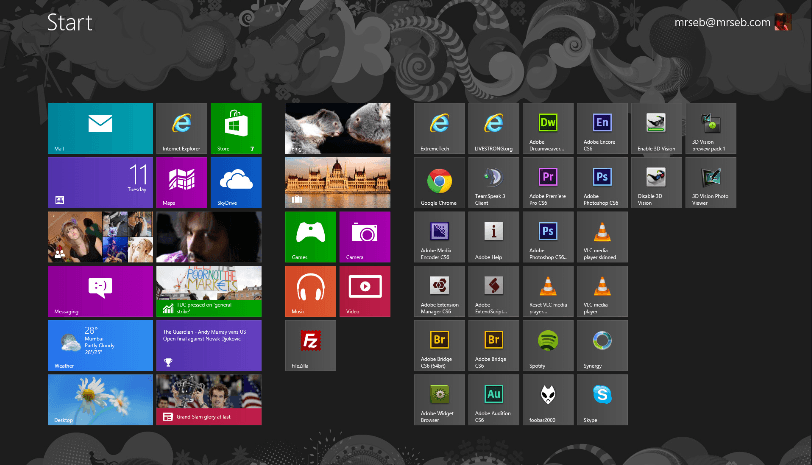Open the Xbox Games tile
Image resolution: width=812 pixels, height=465 pixels.
point(311,236)
